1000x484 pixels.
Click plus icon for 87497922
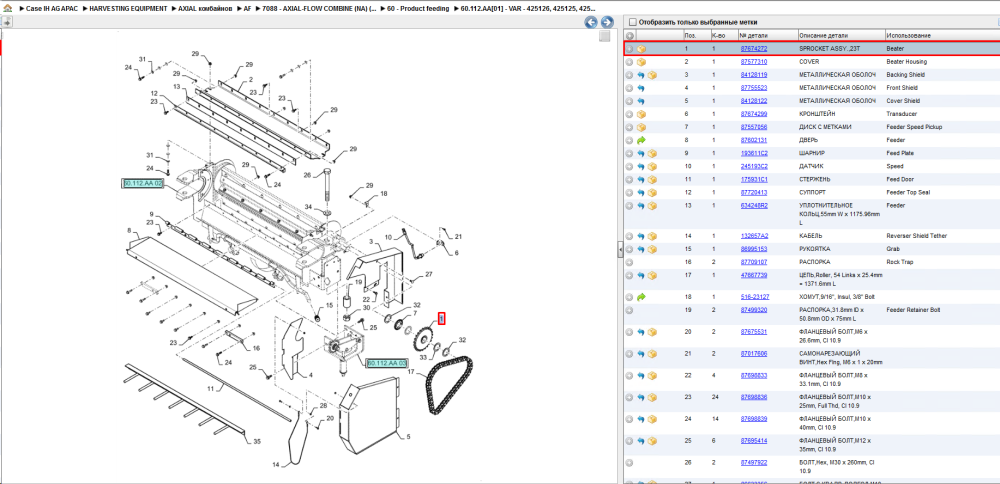coord(629,462)
